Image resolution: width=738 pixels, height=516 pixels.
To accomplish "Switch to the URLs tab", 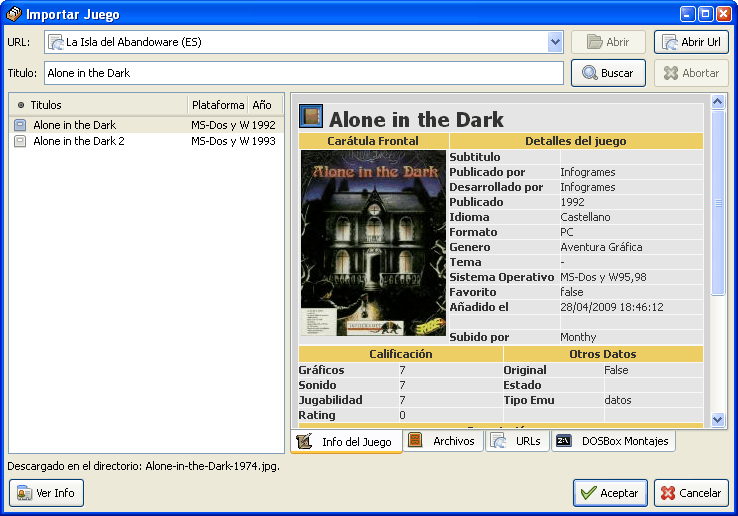I will (517, 441).
